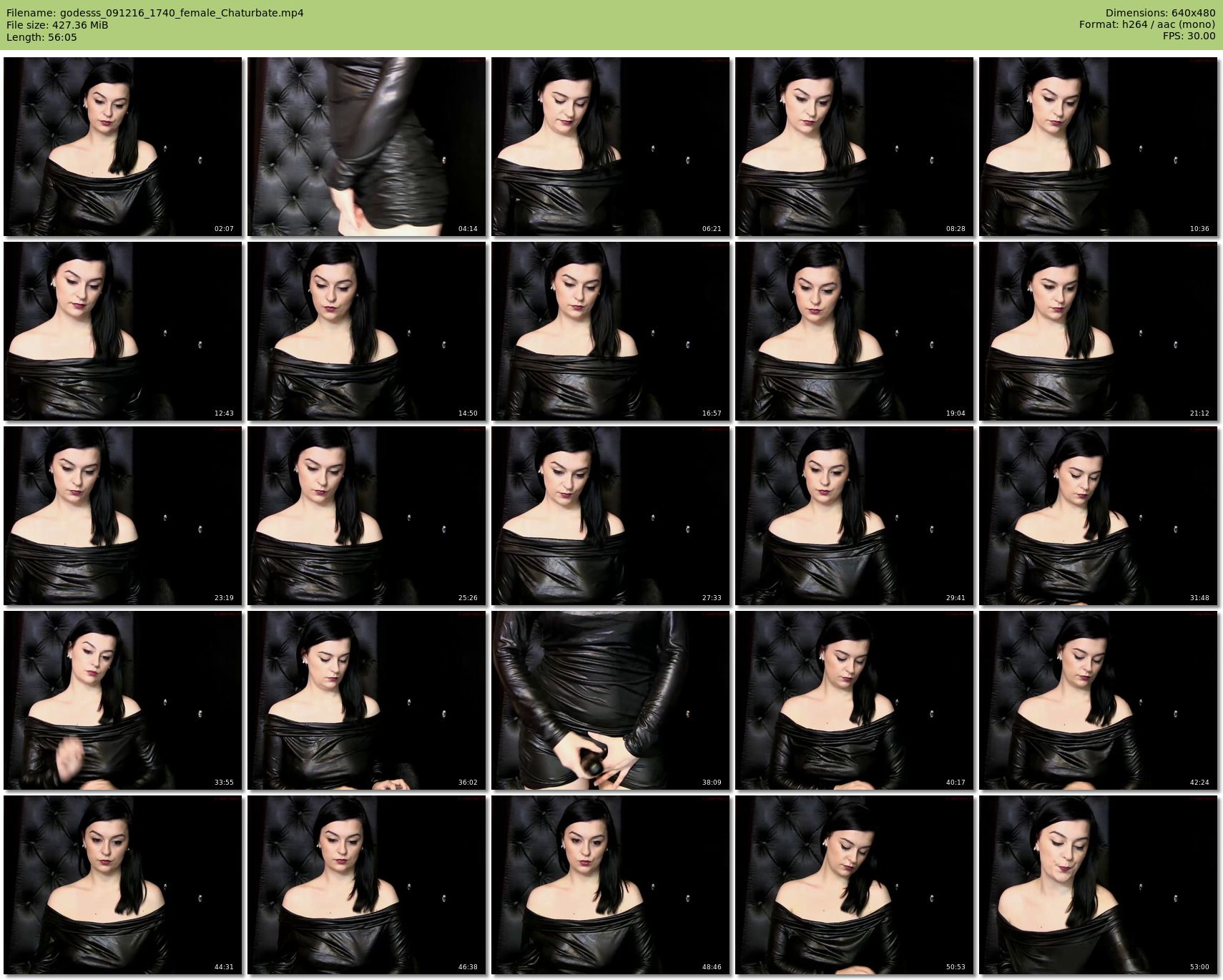
Task: Select the thumbnail timestamped 12:43
Action: click(x=122, y=331)
